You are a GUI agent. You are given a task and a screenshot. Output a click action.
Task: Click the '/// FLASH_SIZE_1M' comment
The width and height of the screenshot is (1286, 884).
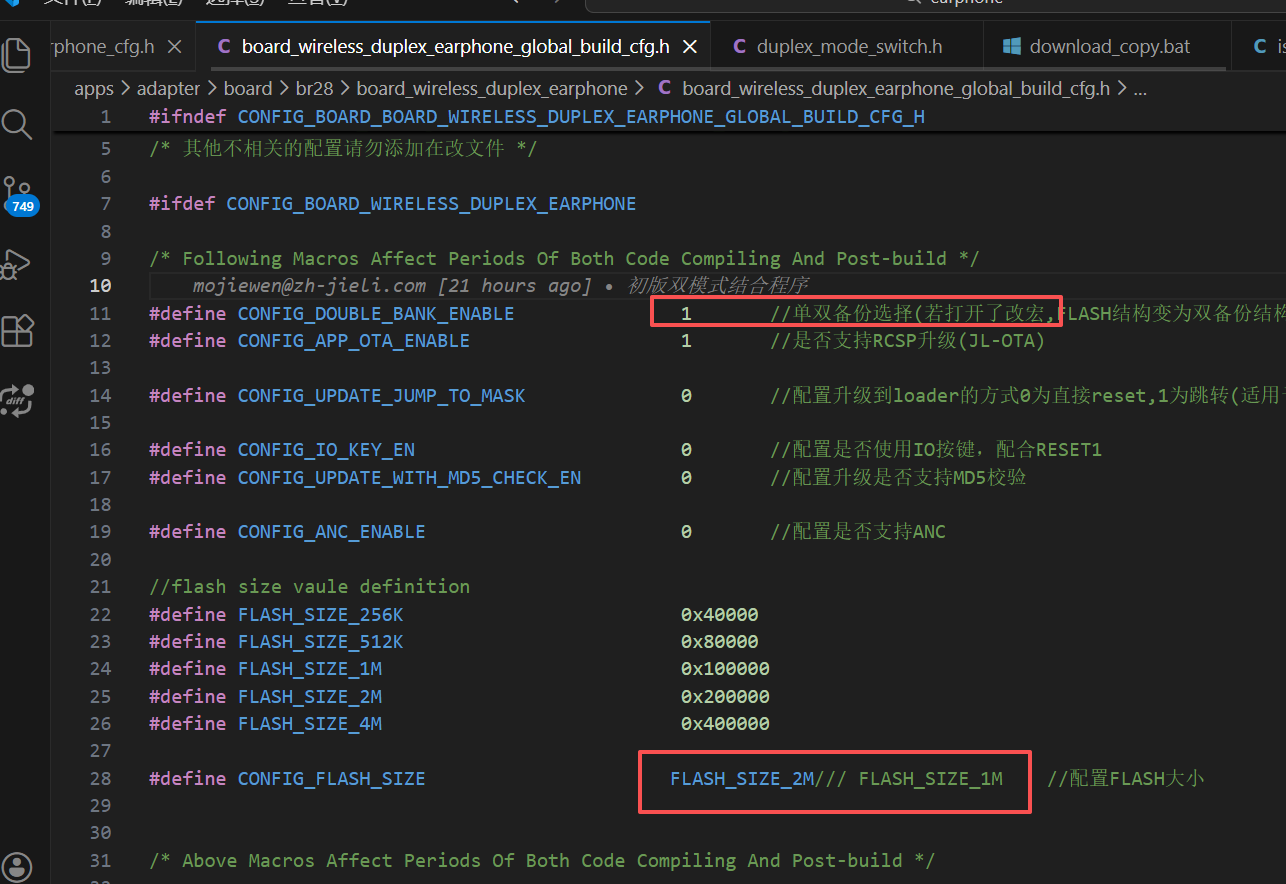tap(909, 778)
